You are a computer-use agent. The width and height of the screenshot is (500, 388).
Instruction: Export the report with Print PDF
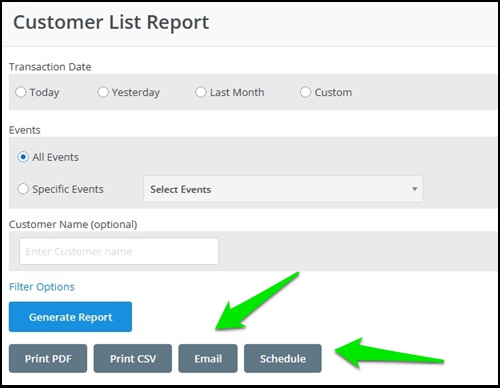point(48,359)
